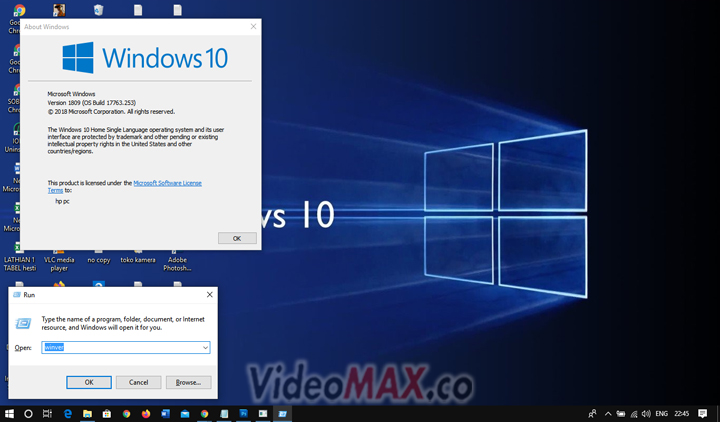Open Word from the taskbar
Viewport: 720px width, 422px height.
click(165, 414)
